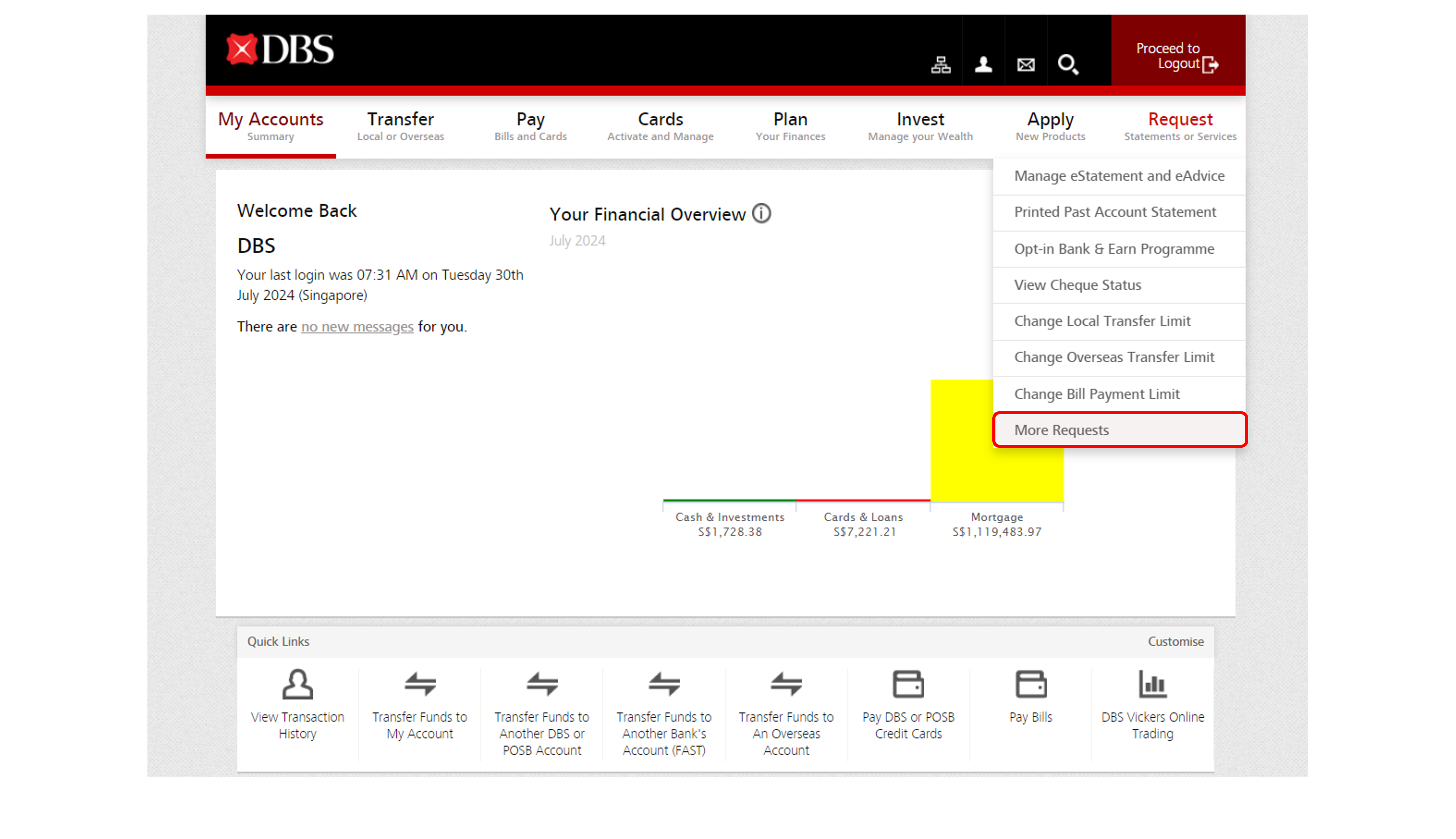
Task: Open the sitemap icon in header
Action: (x=941, y=64)
